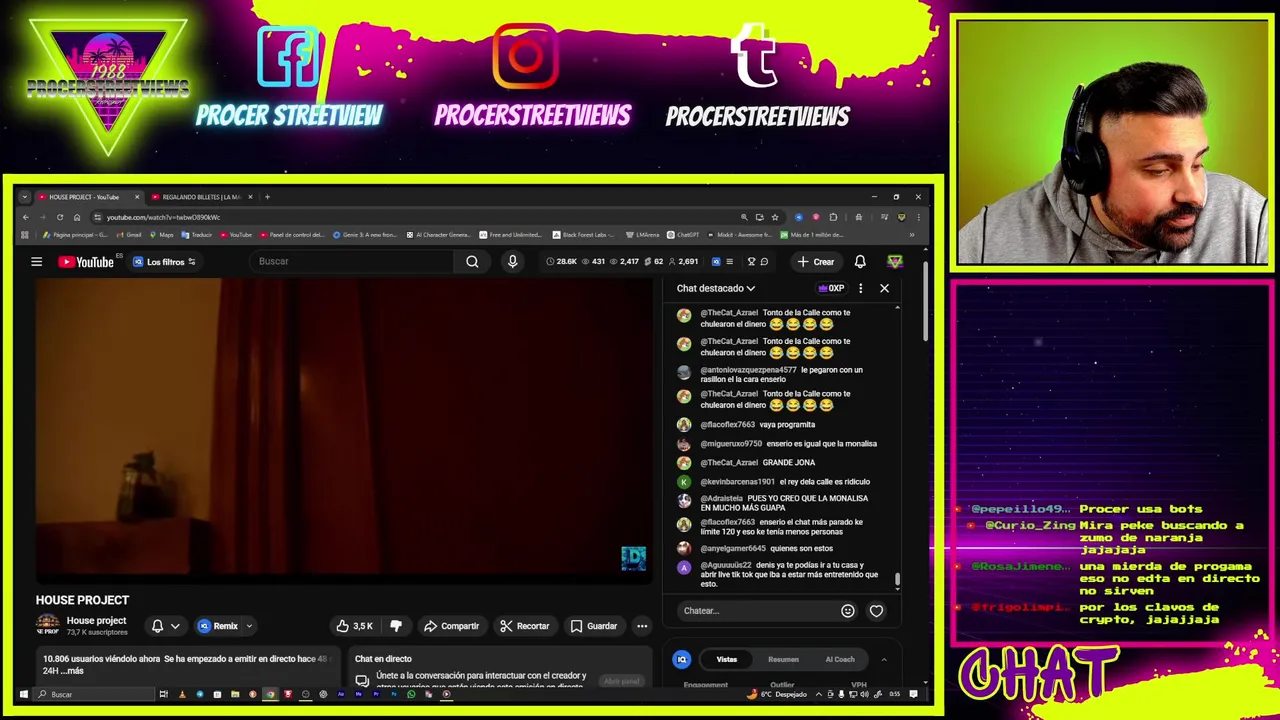Open the Maps bookmark

tap(161, 235)
